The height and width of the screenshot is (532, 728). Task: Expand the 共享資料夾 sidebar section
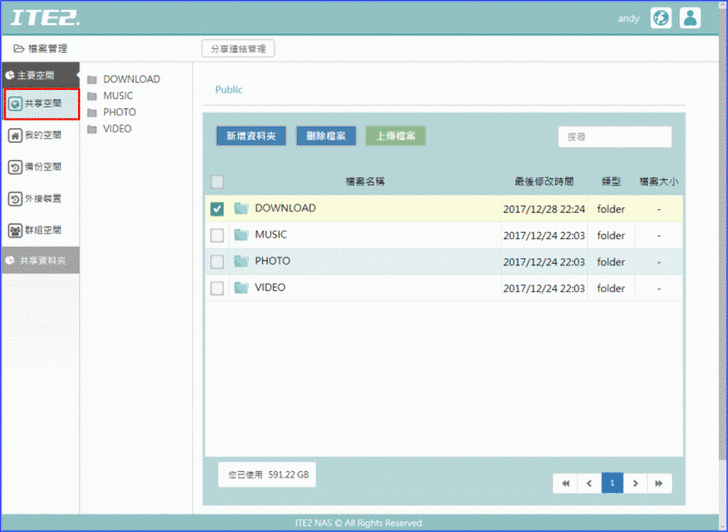coord(39,260)
